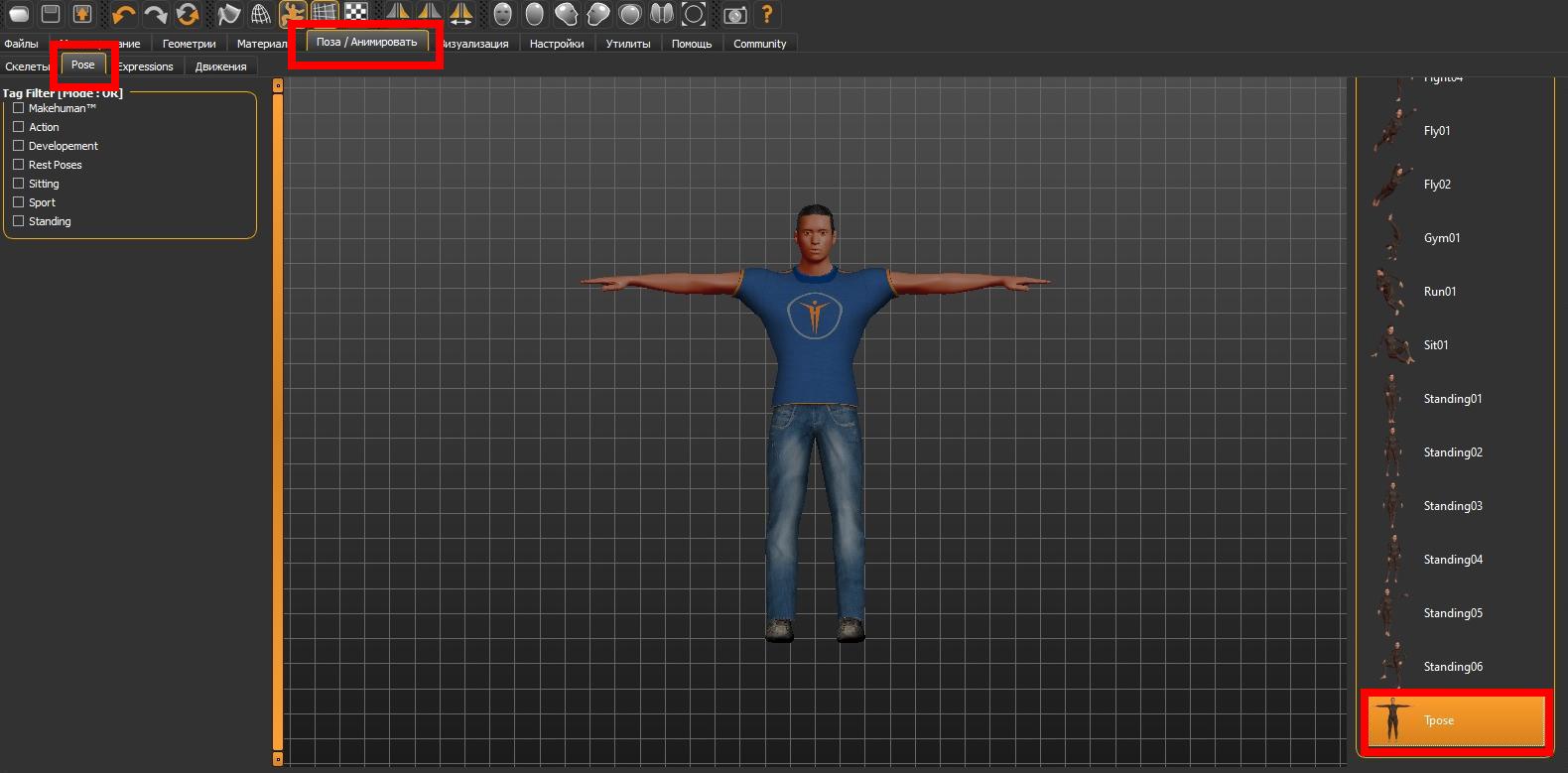Select the highlighted Tpose pose
Viewport: 1568px width, 773px height.
click(1455, 720)
